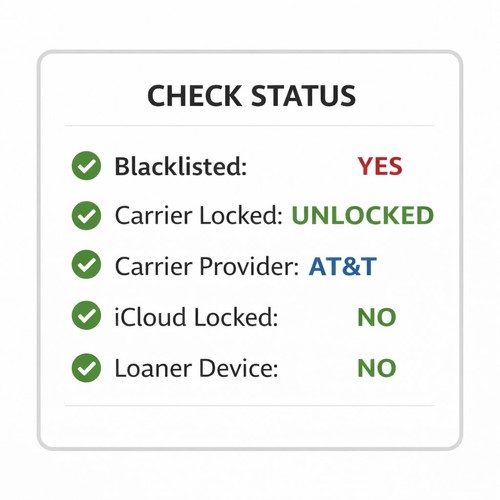The width and height of the screenshot is (500, 500).
Task: Select the Carrier Provider label text
Action: click(207, 266)
